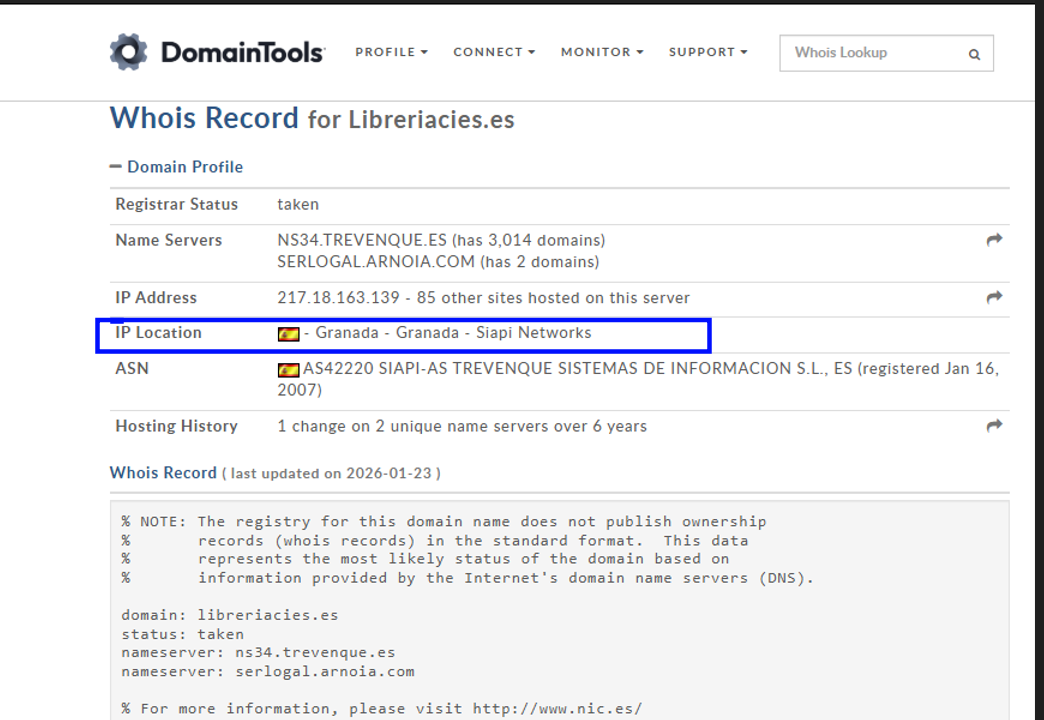This screenshot has height=720, width=1044.
Task: Click Spain flag in IP Location row
Action: tap(288, 334)
